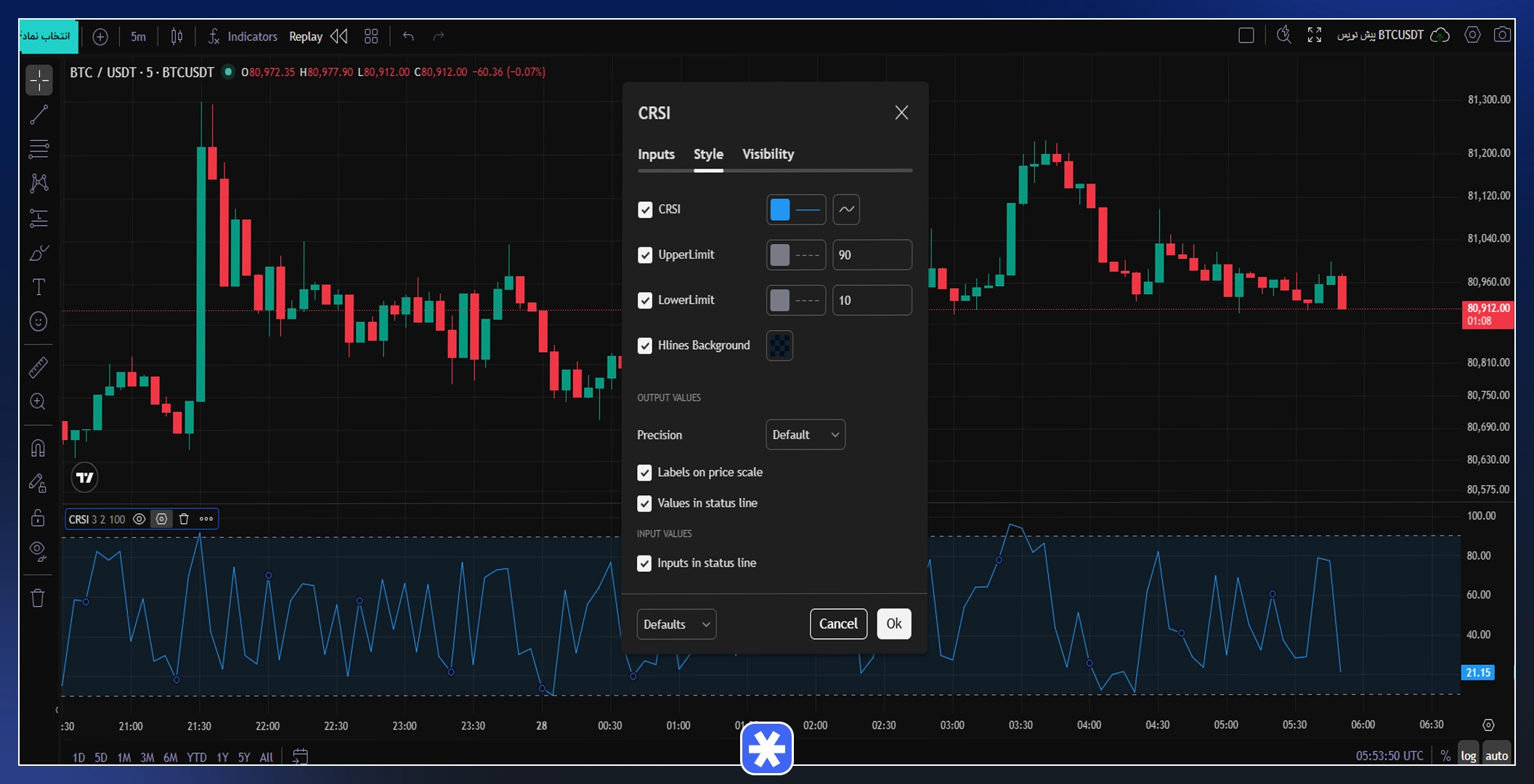Select the ruler measure tool
Screen dimensions: 1534x784
point(39,367)
